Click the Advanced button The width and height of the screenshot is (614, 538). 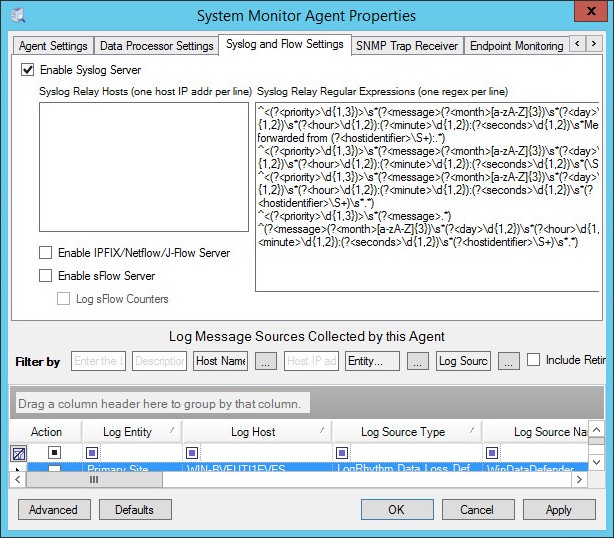53,510
